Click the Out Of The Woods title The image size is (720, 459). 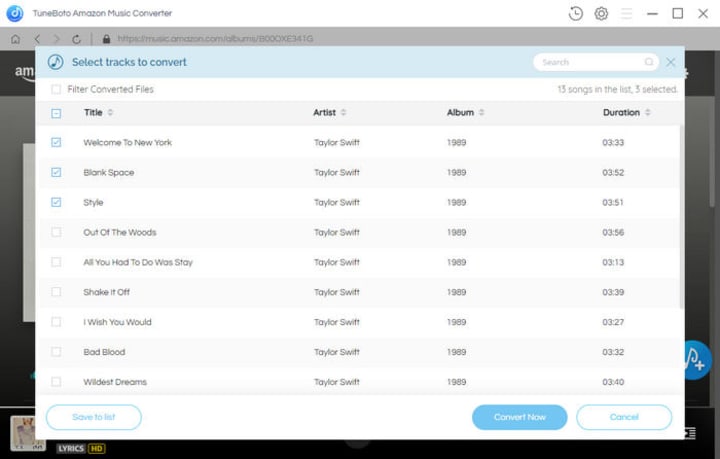120,232
